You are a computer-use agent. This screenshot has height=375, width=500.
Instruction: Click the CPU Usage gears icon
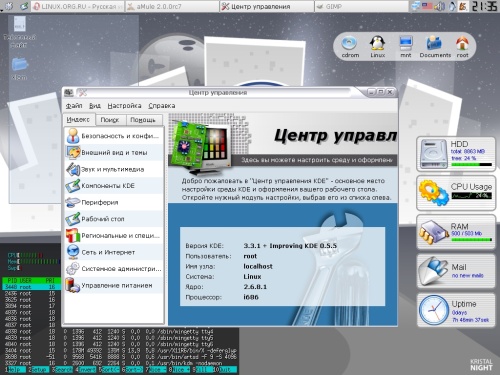[x=433, y=193]
